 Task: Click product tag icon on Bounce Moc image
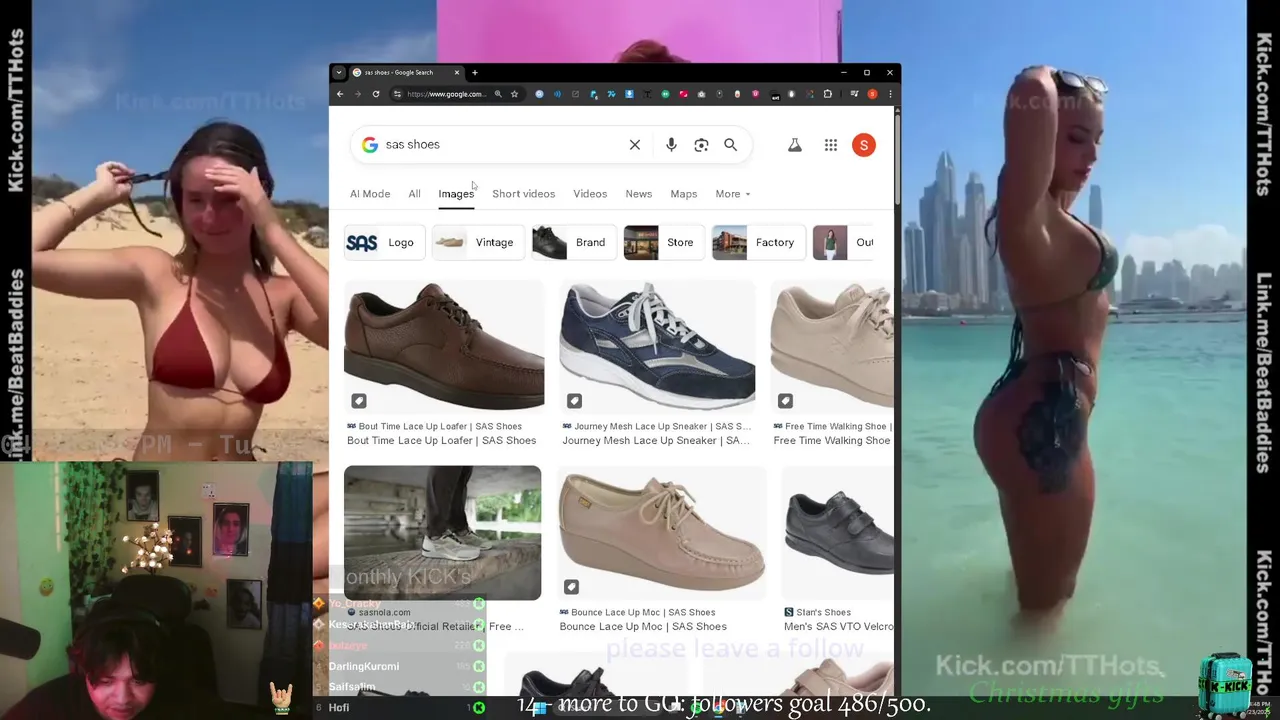(571, 587)
